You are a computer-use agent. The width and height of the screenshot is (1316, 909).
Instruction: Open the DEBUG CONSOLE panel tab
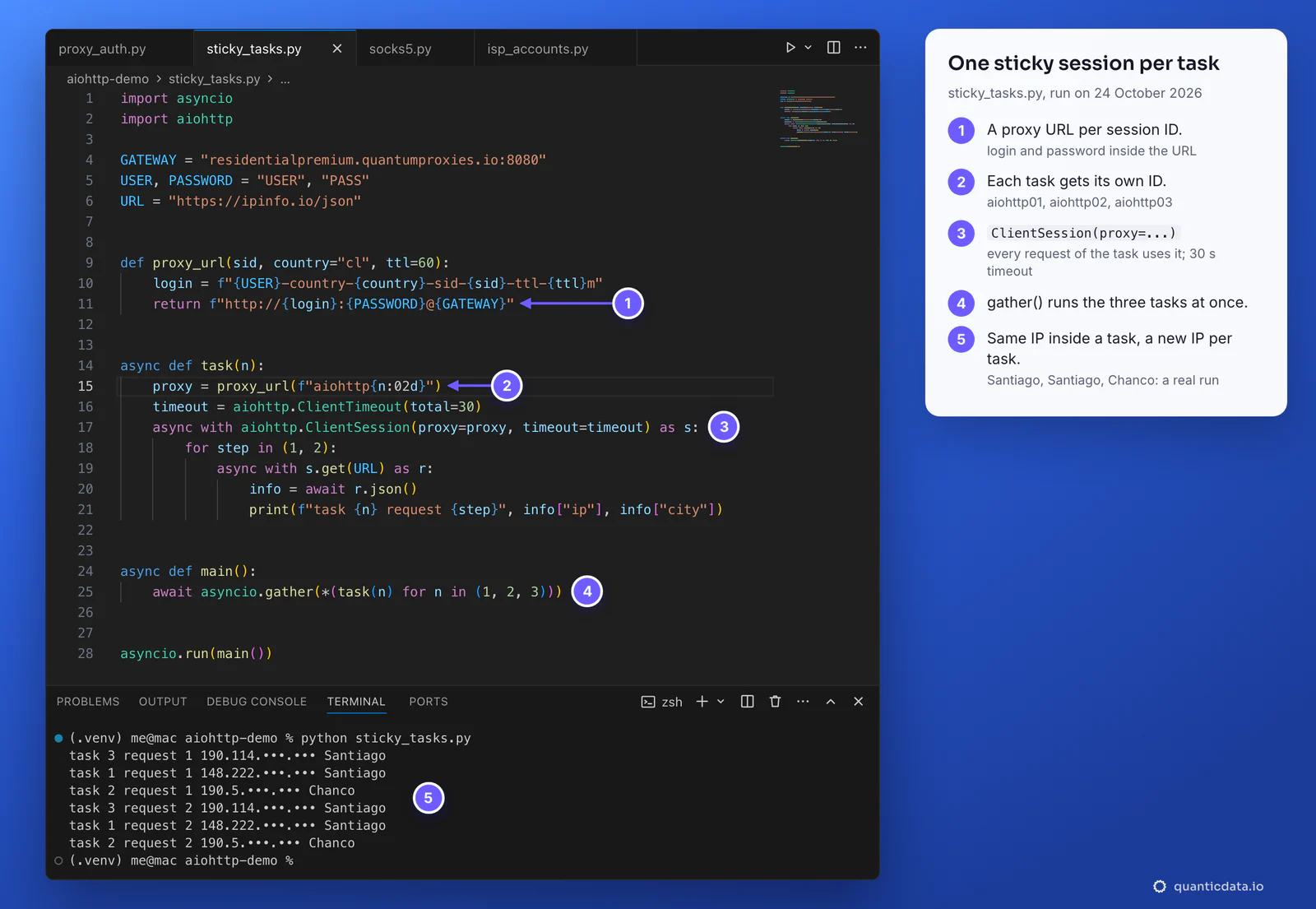coord(257,702)
